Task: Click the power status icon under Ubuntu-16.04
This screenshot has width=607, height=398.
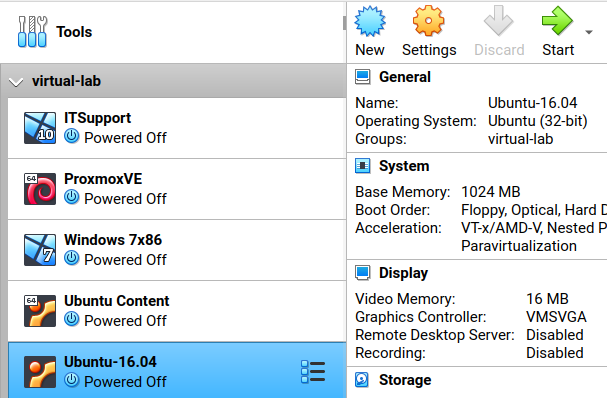Action: click(x=72, y=380)
